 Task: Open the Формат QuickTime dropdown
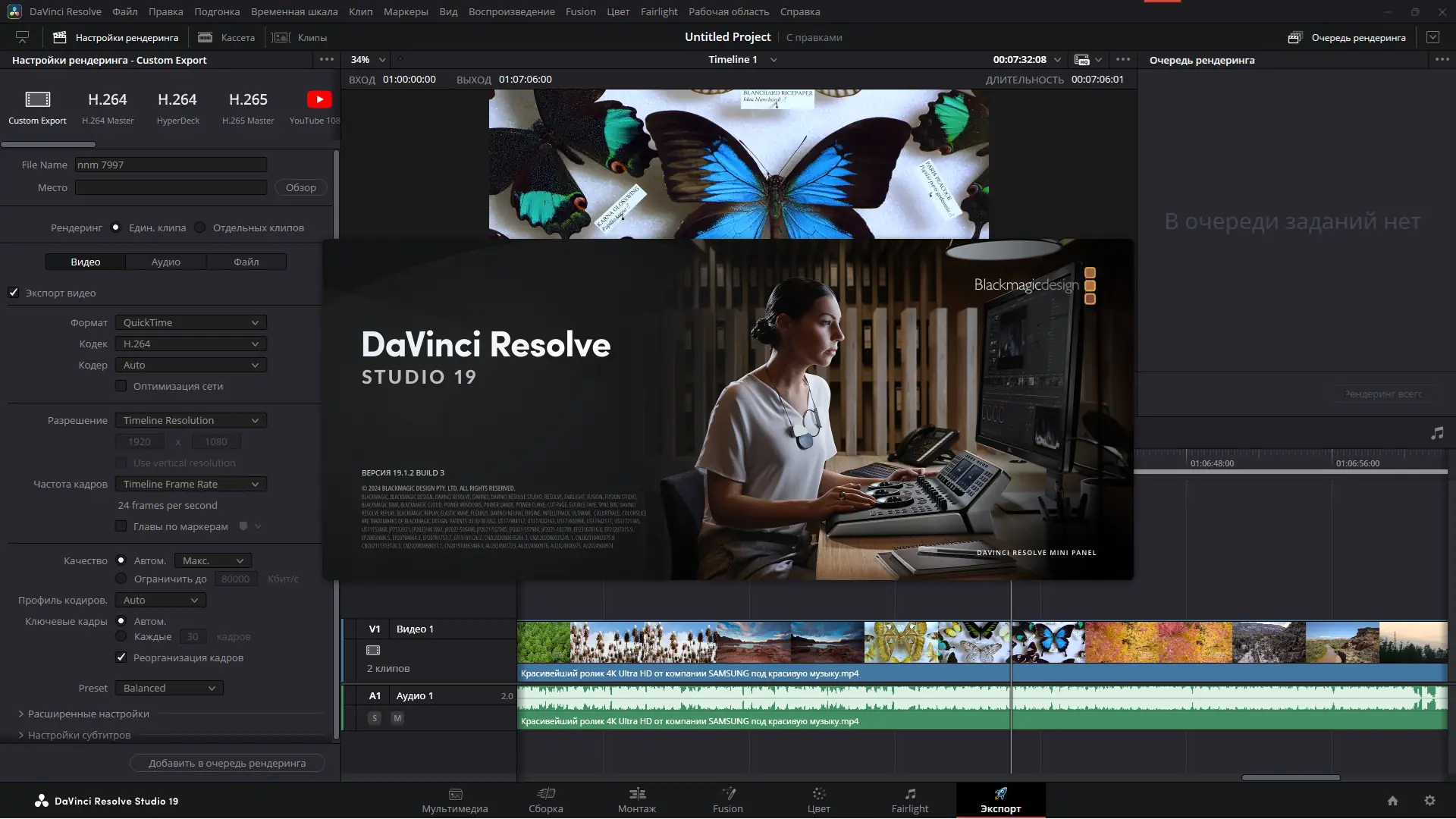(190, 322)
